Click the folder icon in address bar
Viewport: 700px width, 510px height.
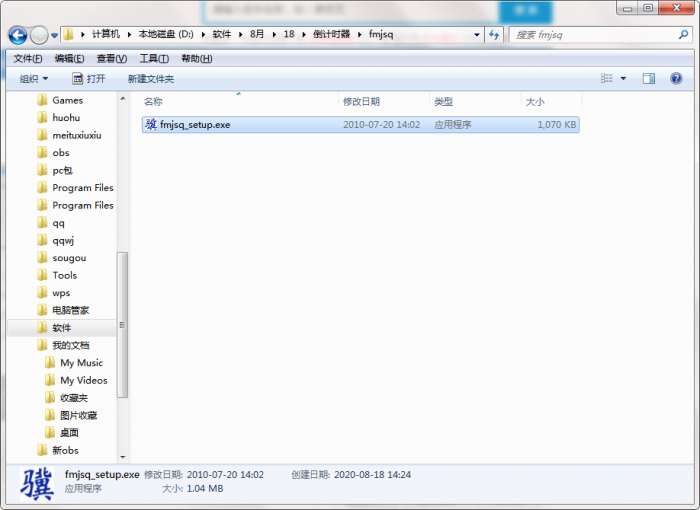69,34
